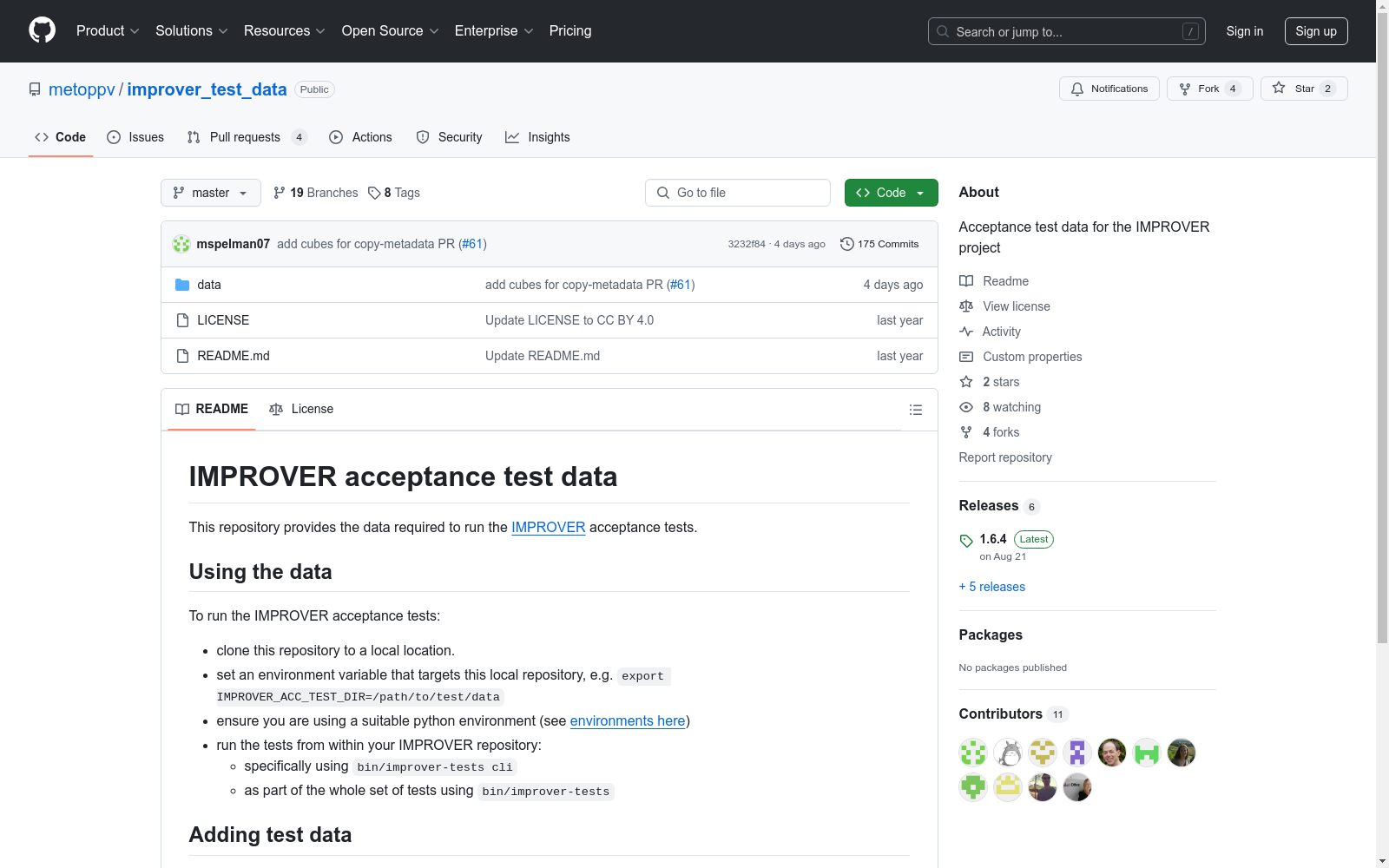Click the fork icon next to 4 forks

(966, 432)
